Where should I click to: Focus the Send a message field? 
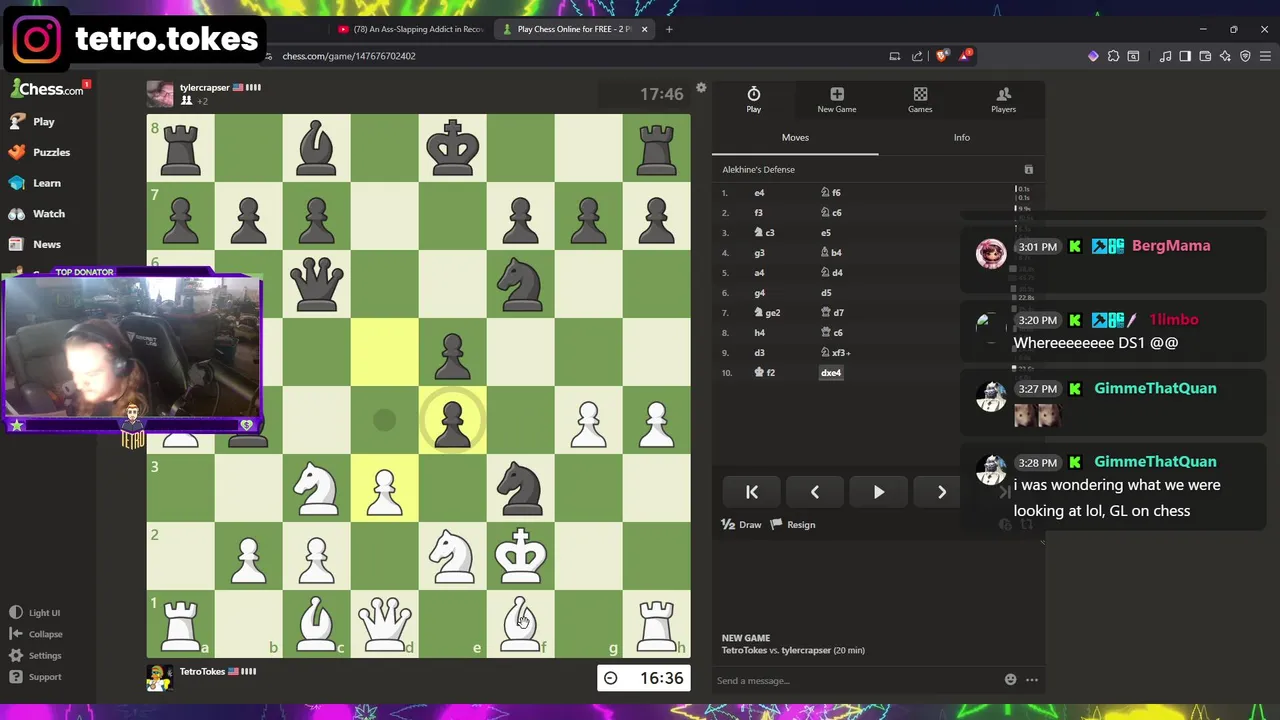(x=855, y=681)
